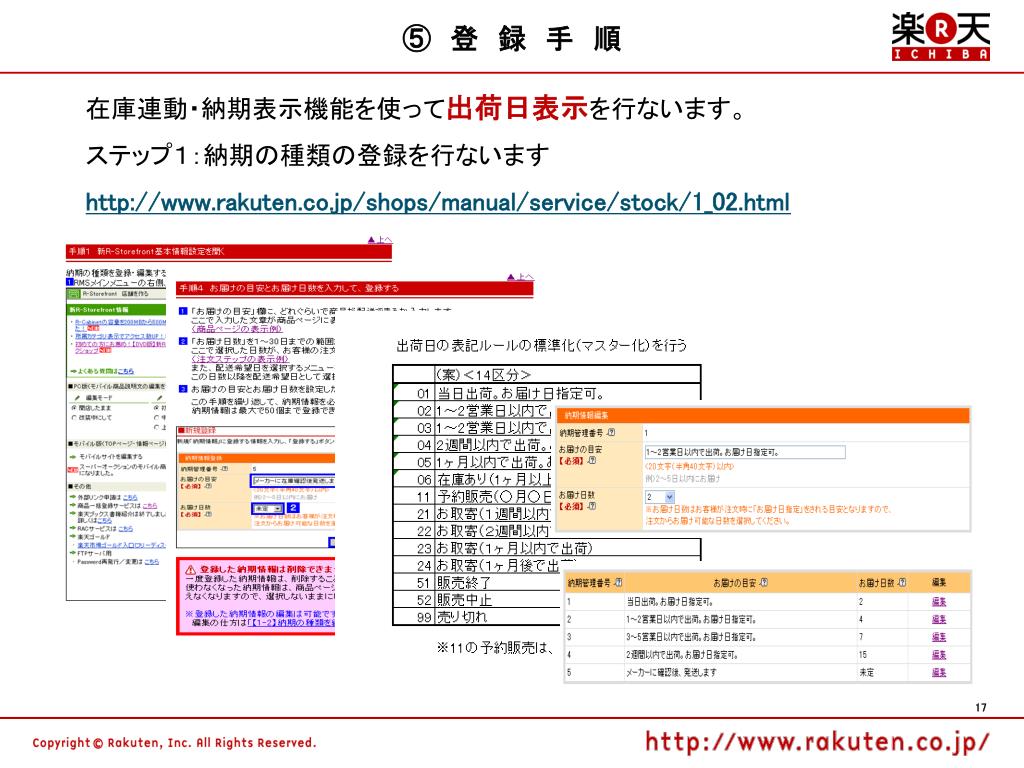
Task: Click the blue number 2 marker beside 未定 dropdown
Action: (x=294, y=507)
